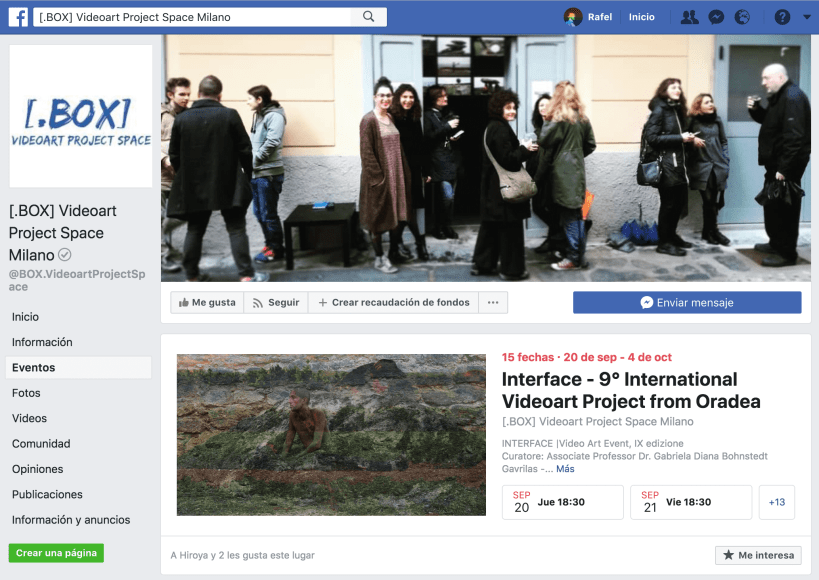Click the search magnifier icon
Screen dimensions: 819x580
(x=369, y=17)
